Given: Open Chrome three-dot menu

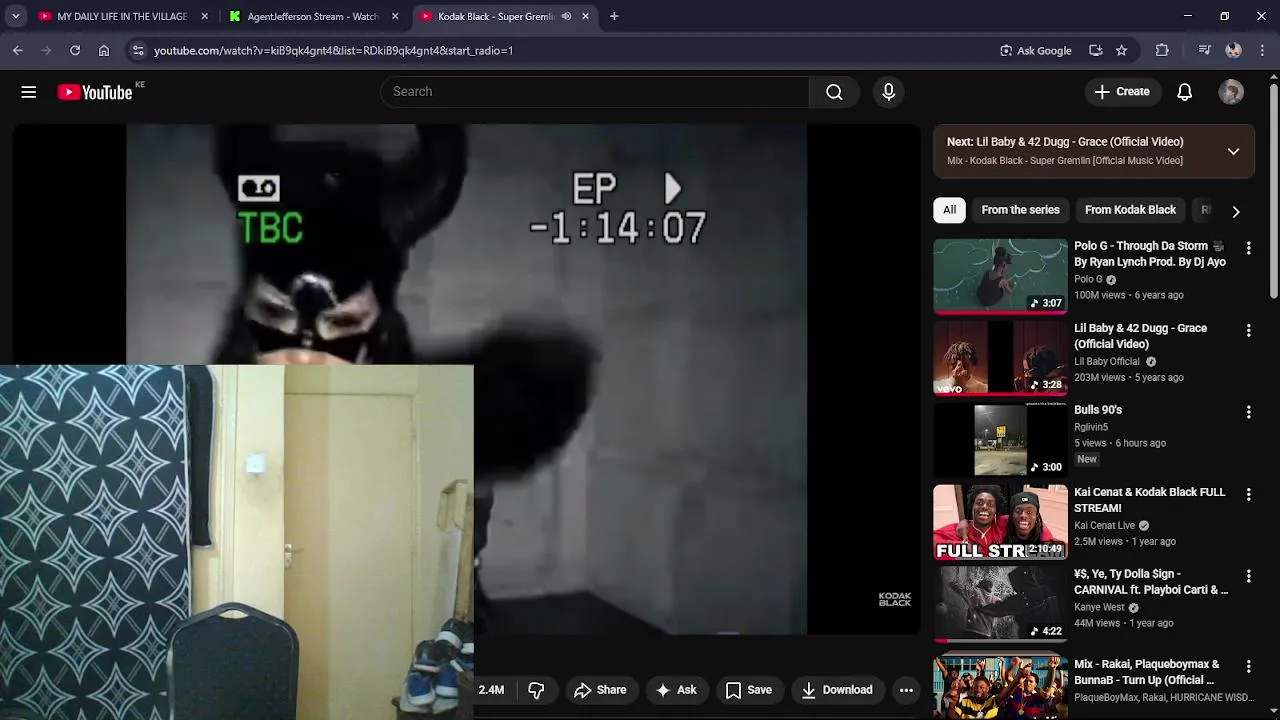Looking at the screenshot, I should coord(1261,50).
